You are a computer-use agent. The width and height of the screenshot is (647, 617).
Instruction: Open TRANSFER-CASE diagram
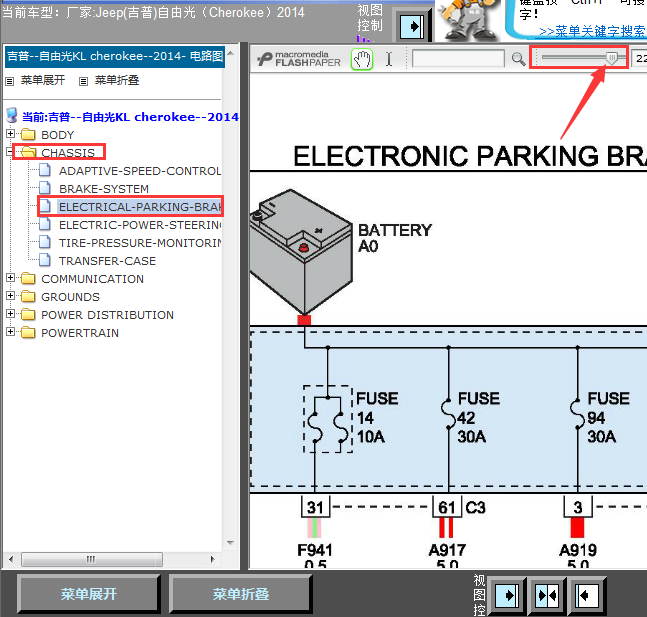(x=107, y=261)
